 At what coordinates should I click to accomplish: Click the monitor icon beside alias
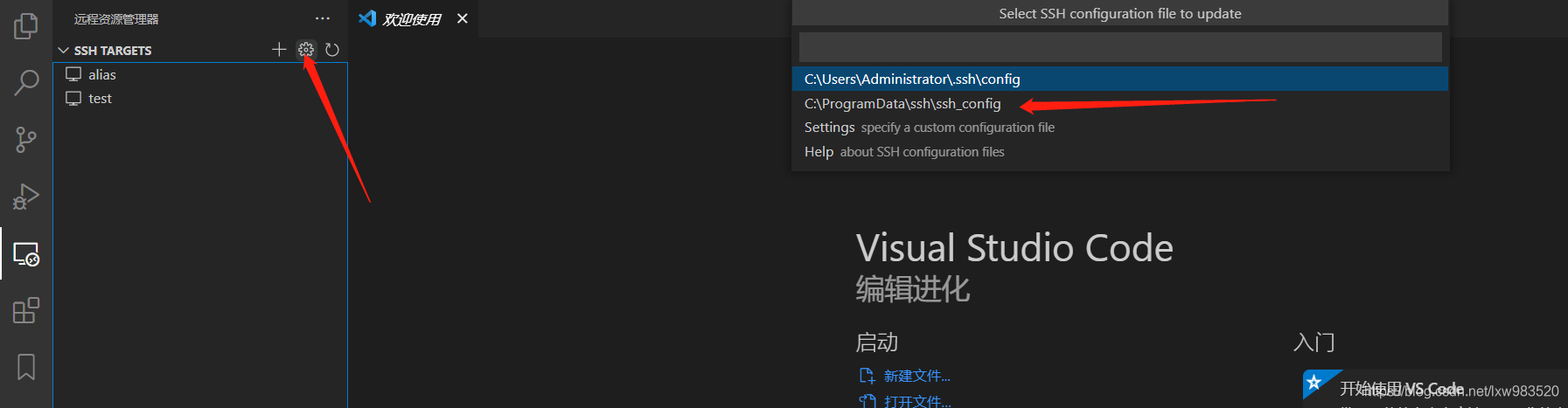tap(73, 74)
